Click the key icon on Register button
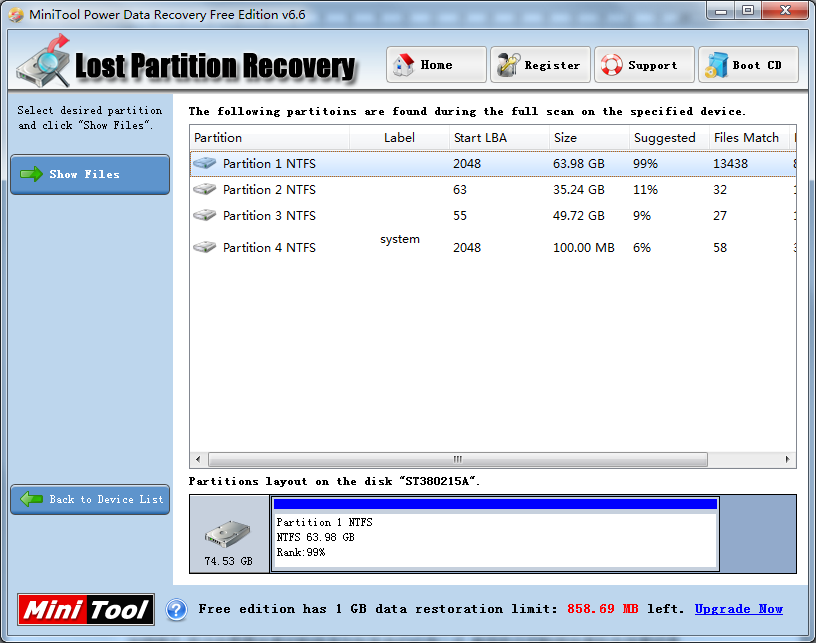816x643 pixels. click(x=508, y=65)
